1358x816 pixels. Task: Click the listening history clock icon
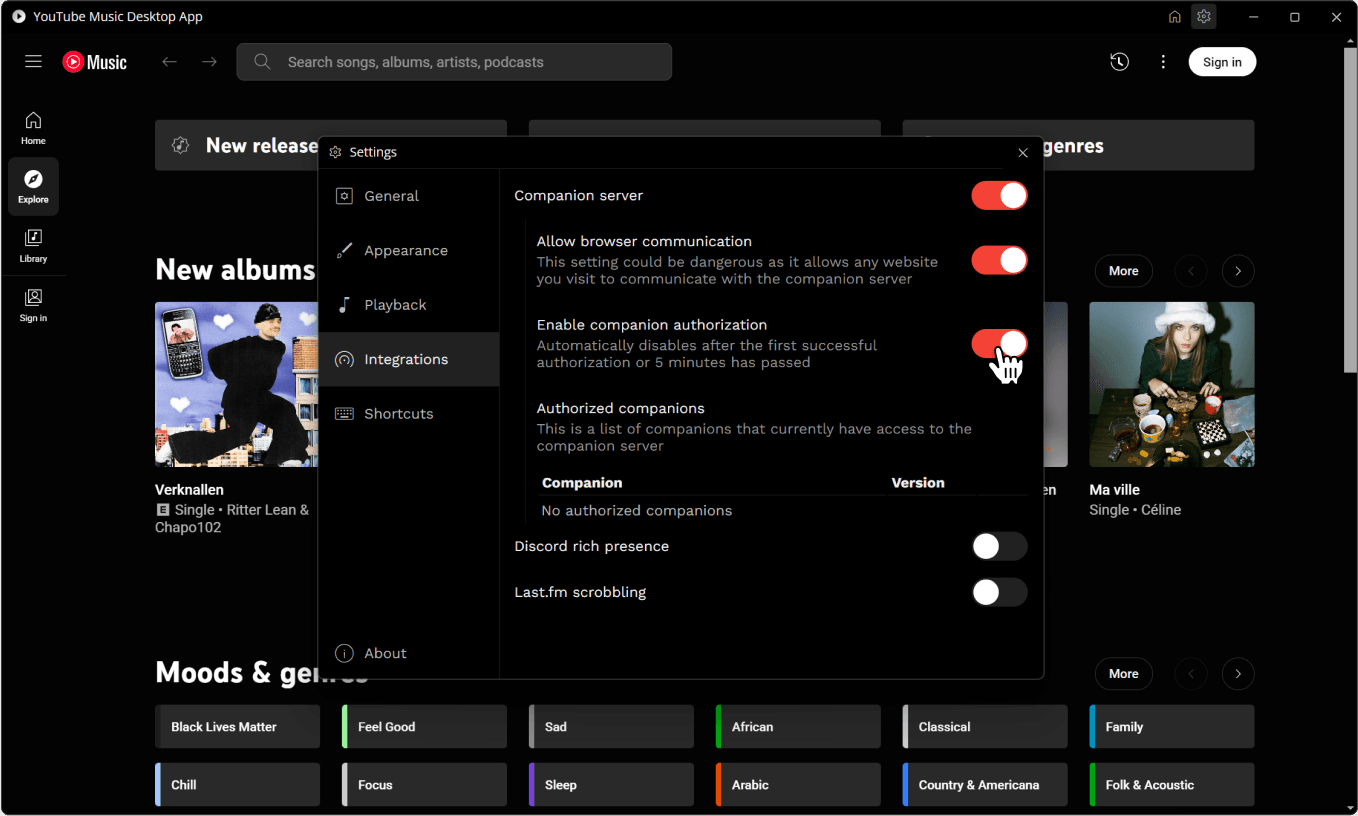point(1119,62)
